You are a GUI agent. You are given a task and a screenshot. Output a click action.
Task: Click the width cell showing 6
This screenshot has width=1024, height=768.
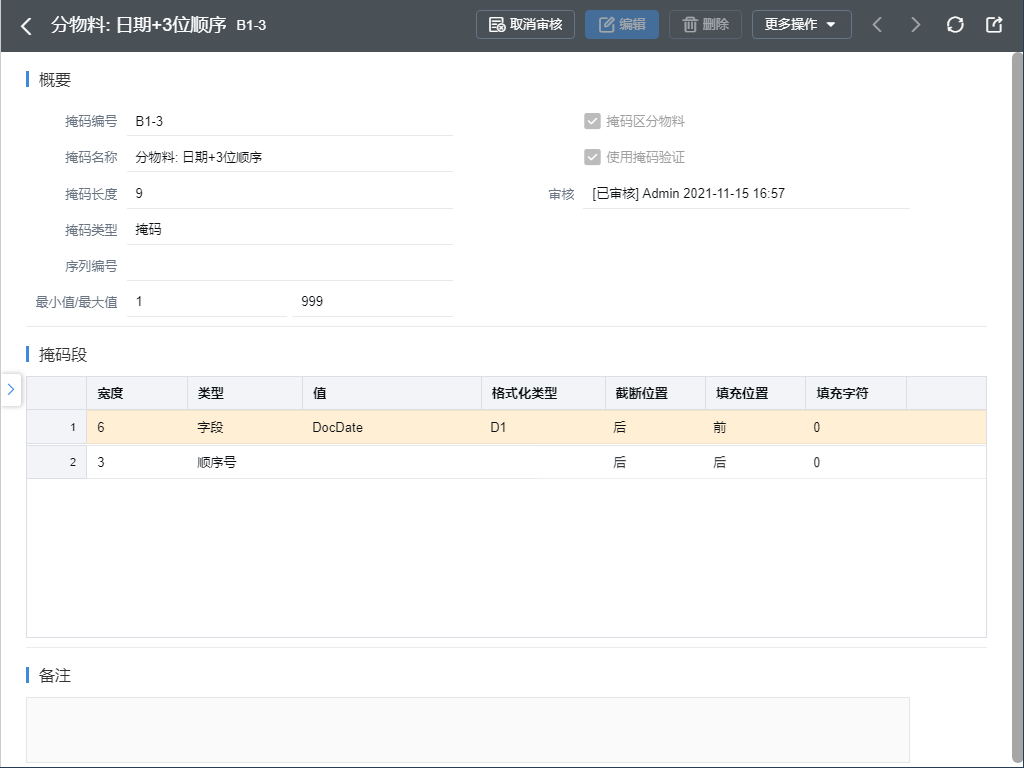point(137,427)
